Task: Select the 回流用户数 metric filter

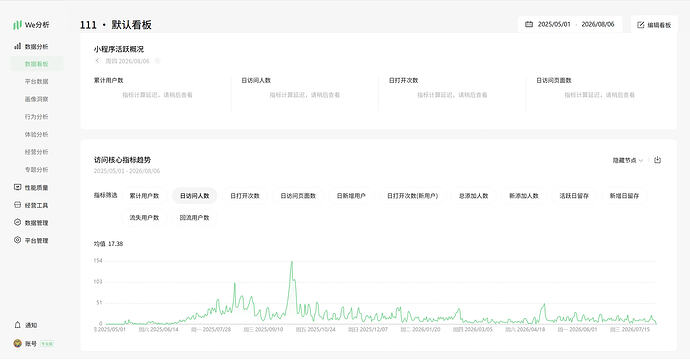Action: tap(195, 217)
